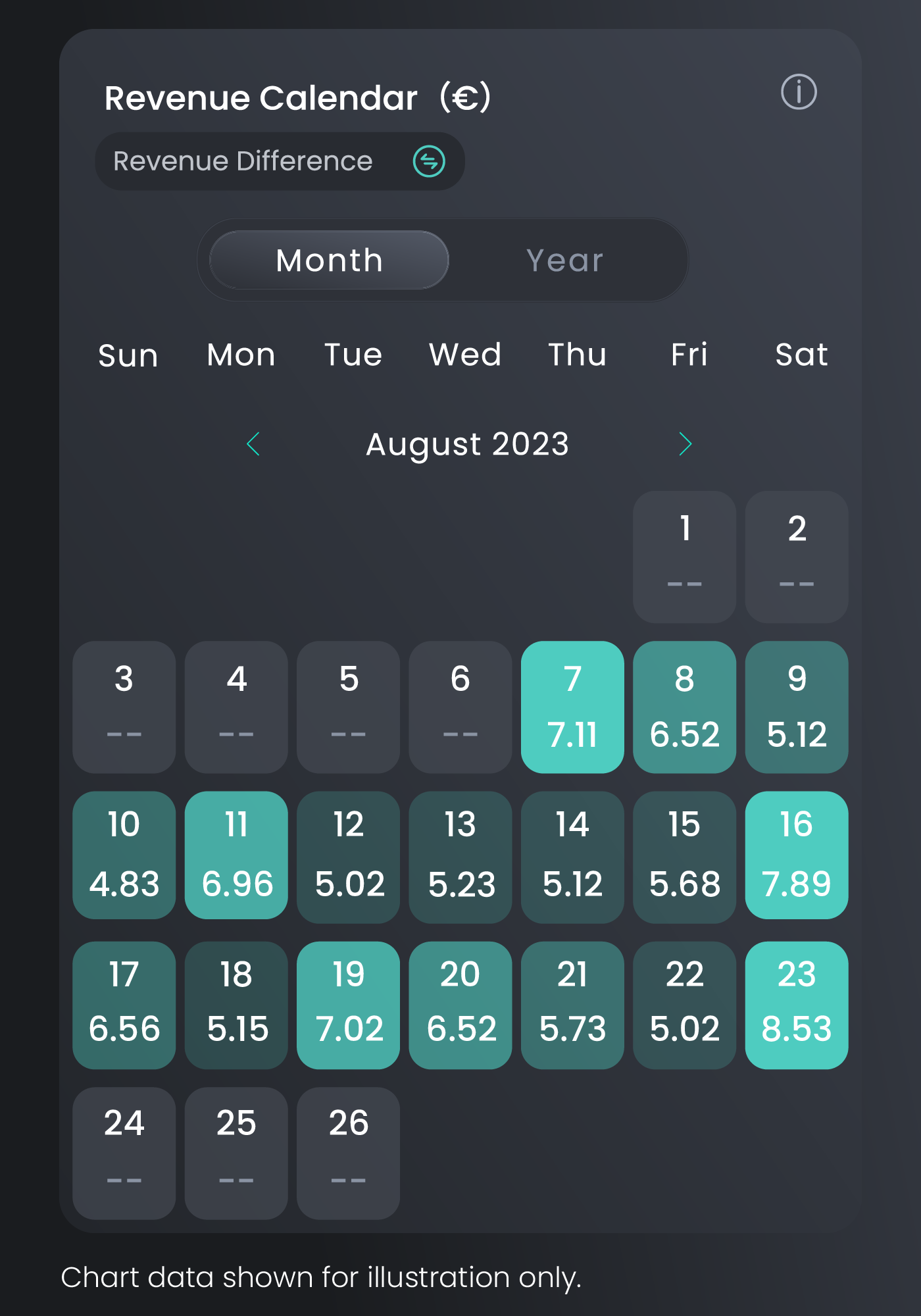Select day 26 with no data
921x1316 pixels.
point(348,1153)
